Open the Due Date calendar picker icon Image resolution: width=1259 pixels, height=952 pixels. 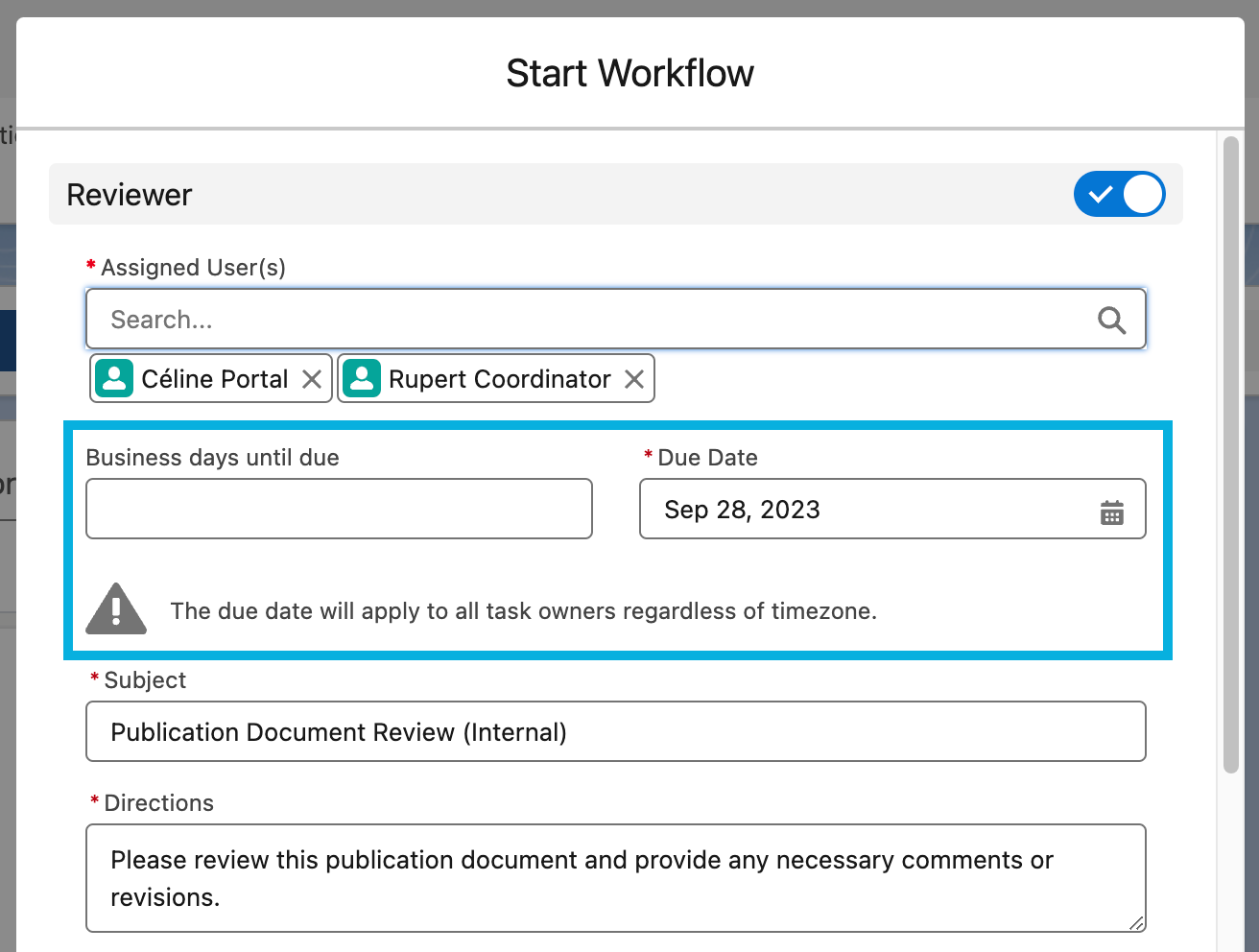tap(1111, 512)
